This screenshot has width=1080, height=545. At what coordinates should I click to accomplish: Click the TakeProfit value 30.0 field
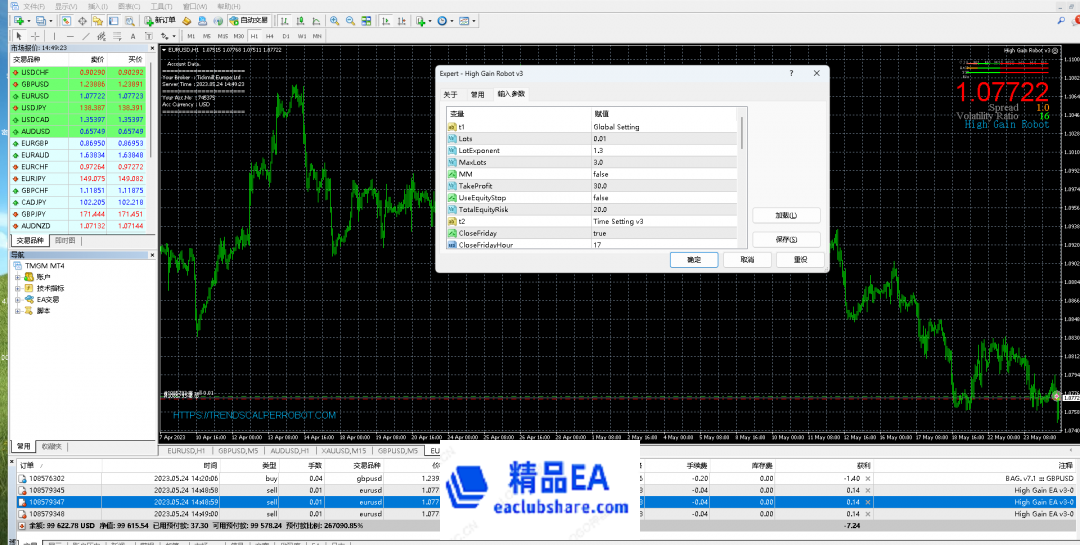point(660,186)
